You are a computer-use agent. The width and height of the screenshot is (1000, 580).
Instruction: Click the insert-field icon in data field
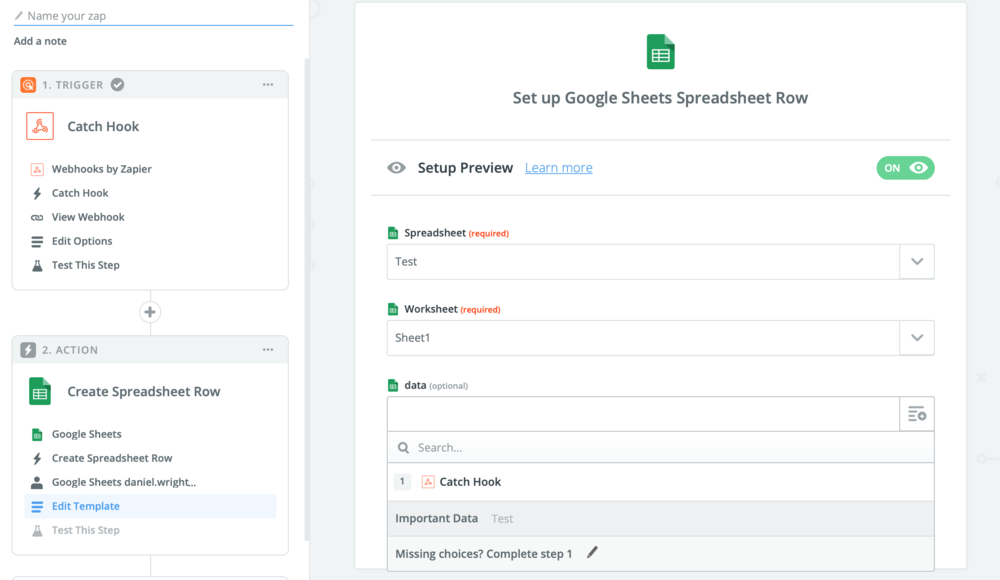pyautogui.click(x=917, y=414)
